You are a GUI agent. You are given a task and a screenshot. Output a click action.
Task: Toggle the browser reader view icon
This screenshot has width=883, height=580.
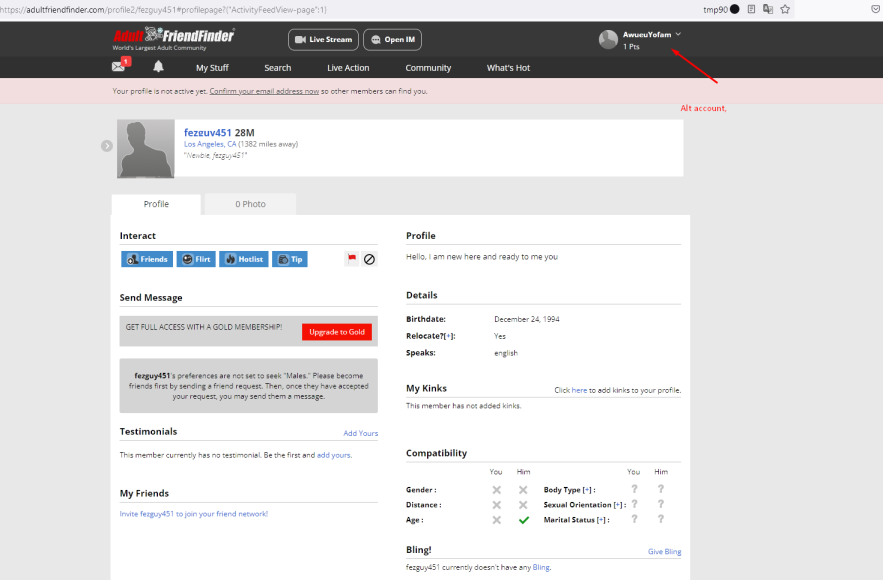click(751, 9)
